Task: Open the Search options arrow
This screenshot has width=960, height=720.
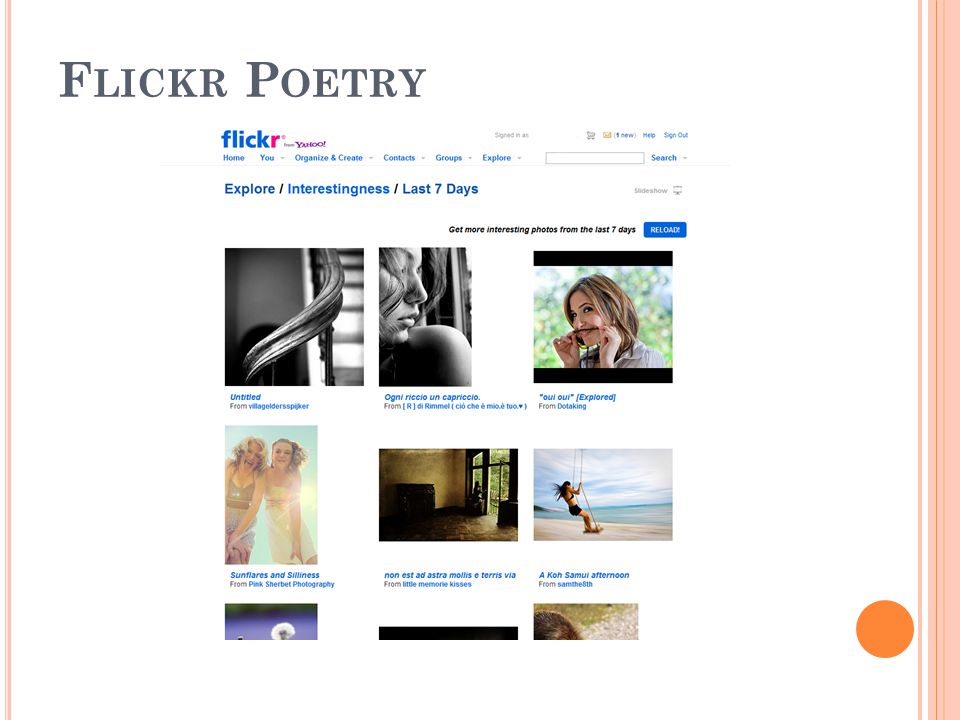Action: [685, 158]
